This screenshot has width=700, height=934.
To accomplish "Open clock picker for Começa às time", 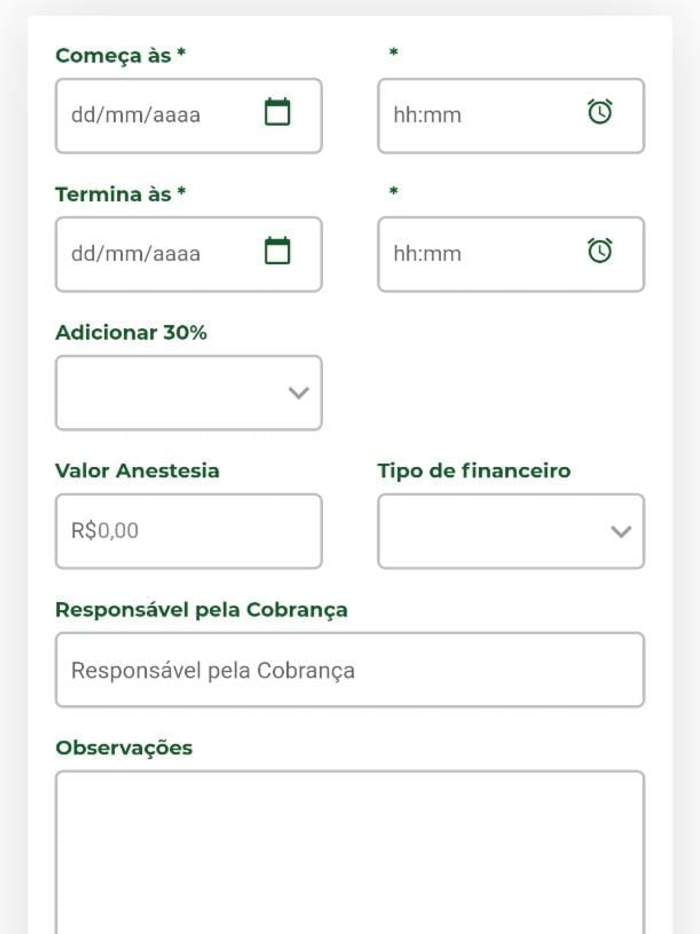I will (x=600, y=111).
